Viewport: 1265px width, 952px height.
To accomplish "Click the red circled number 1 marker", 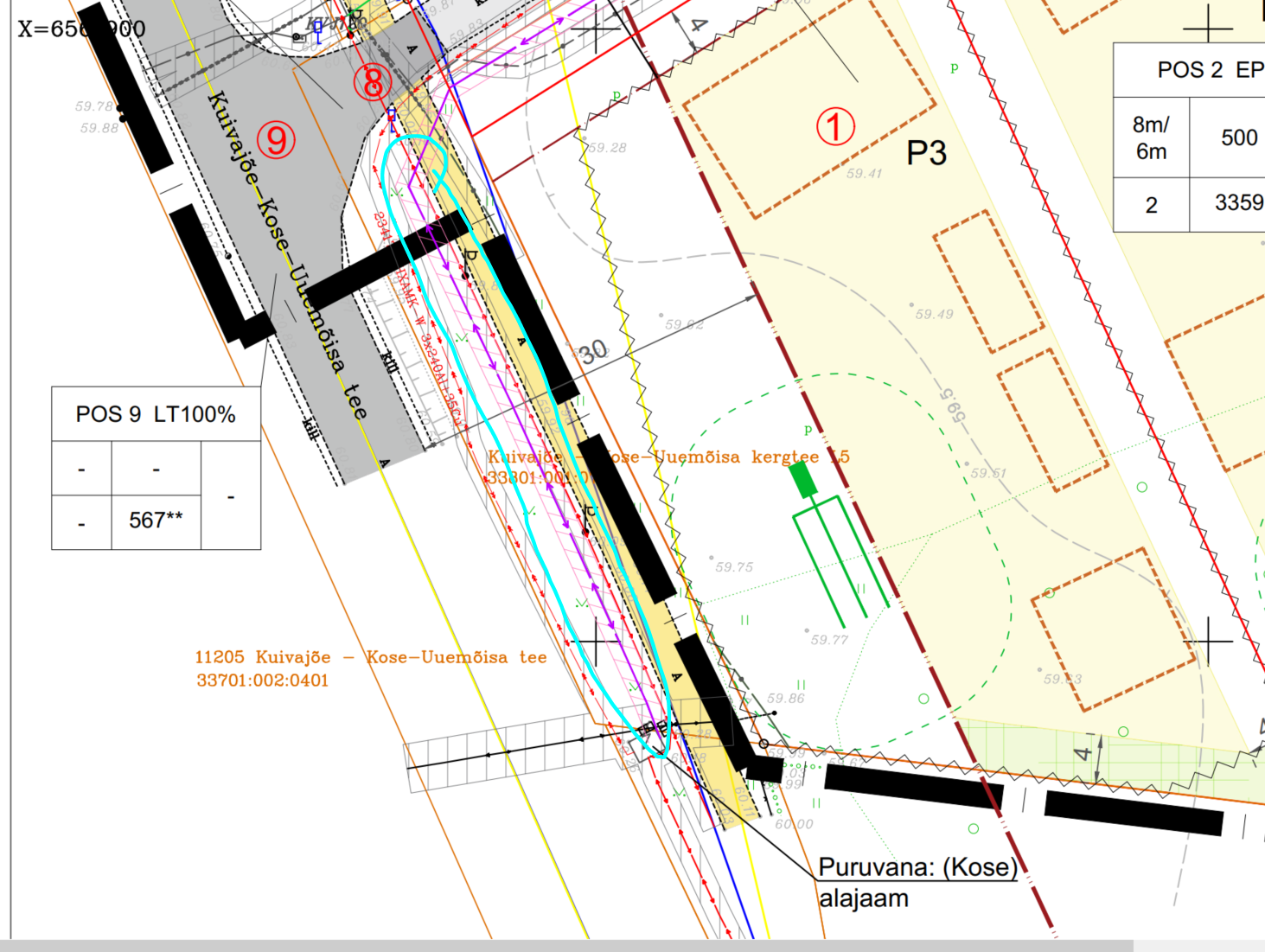I will [835, 127].
